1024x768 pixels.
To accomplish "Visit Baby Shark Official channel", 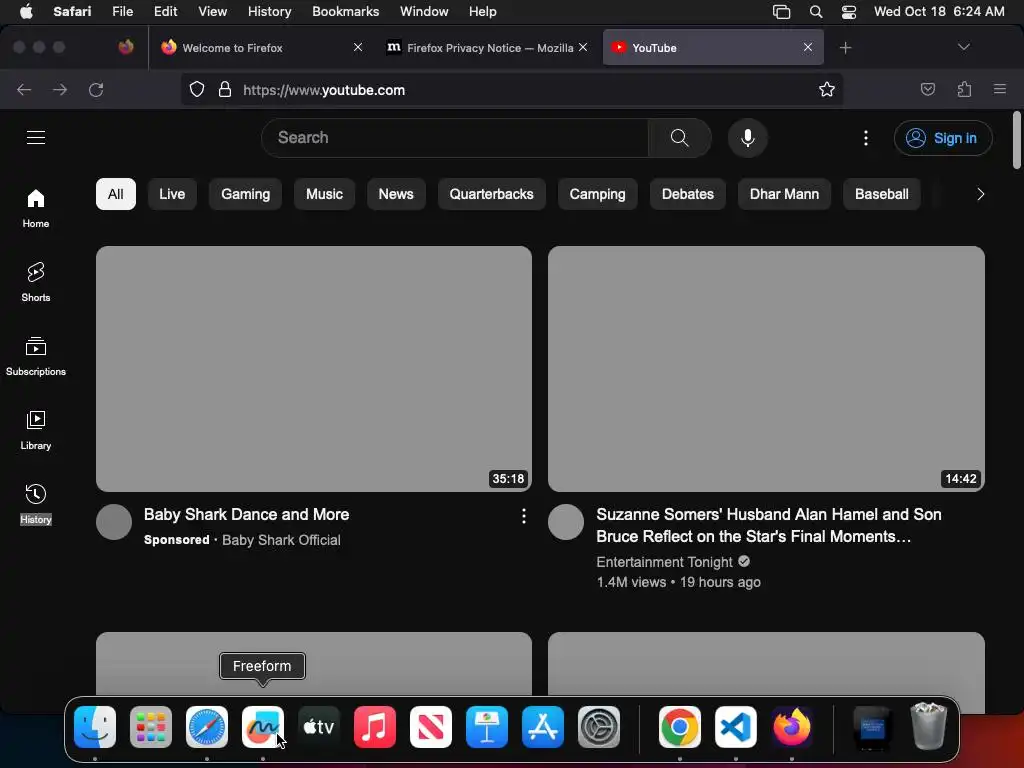I will point(281,540).
